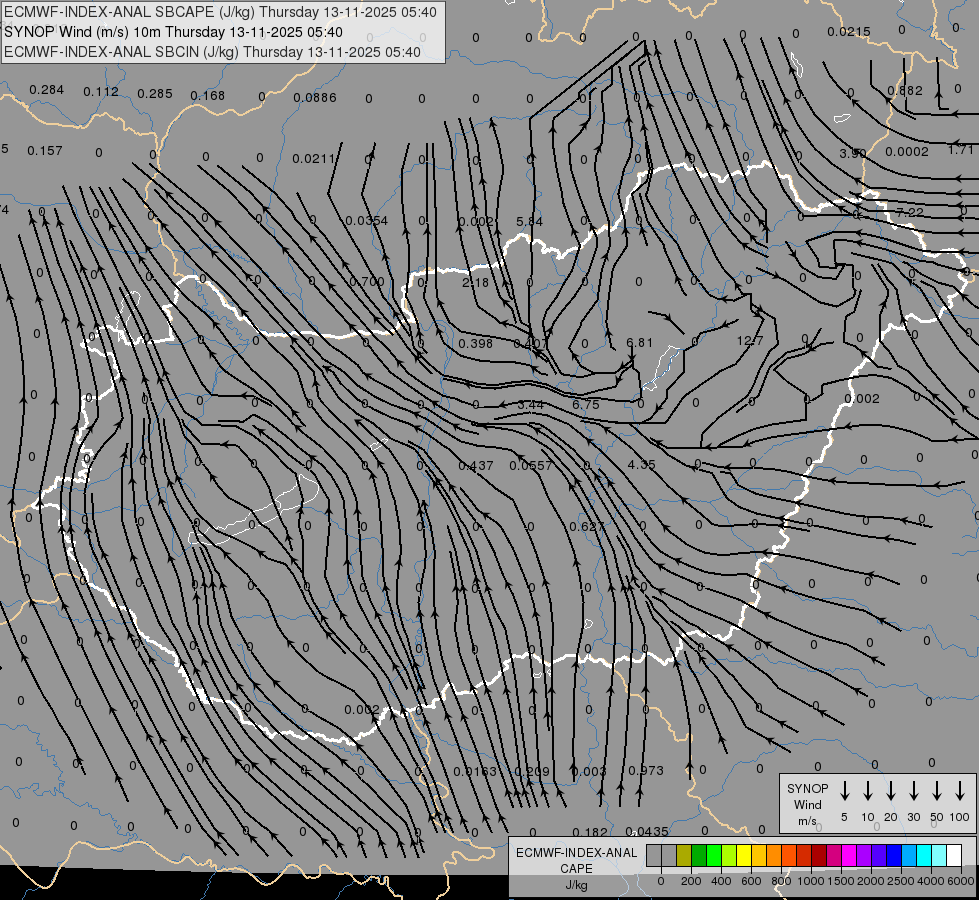Click the 50 m/s wind arrow in legend
This screenshot has height=900, width=979.
[x=937, y=791]
